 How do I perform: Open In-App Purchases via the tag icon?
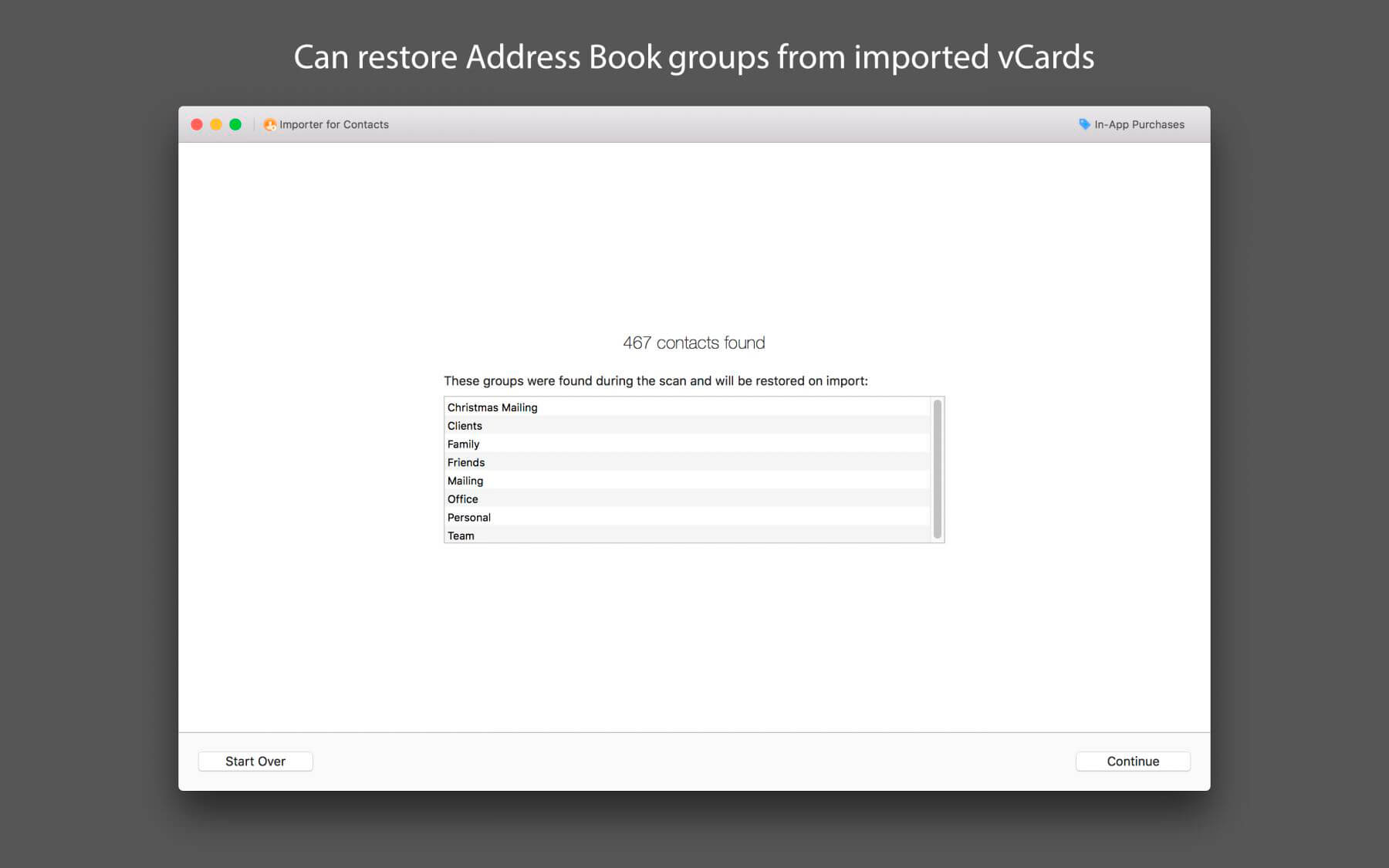coord(1083,123)
